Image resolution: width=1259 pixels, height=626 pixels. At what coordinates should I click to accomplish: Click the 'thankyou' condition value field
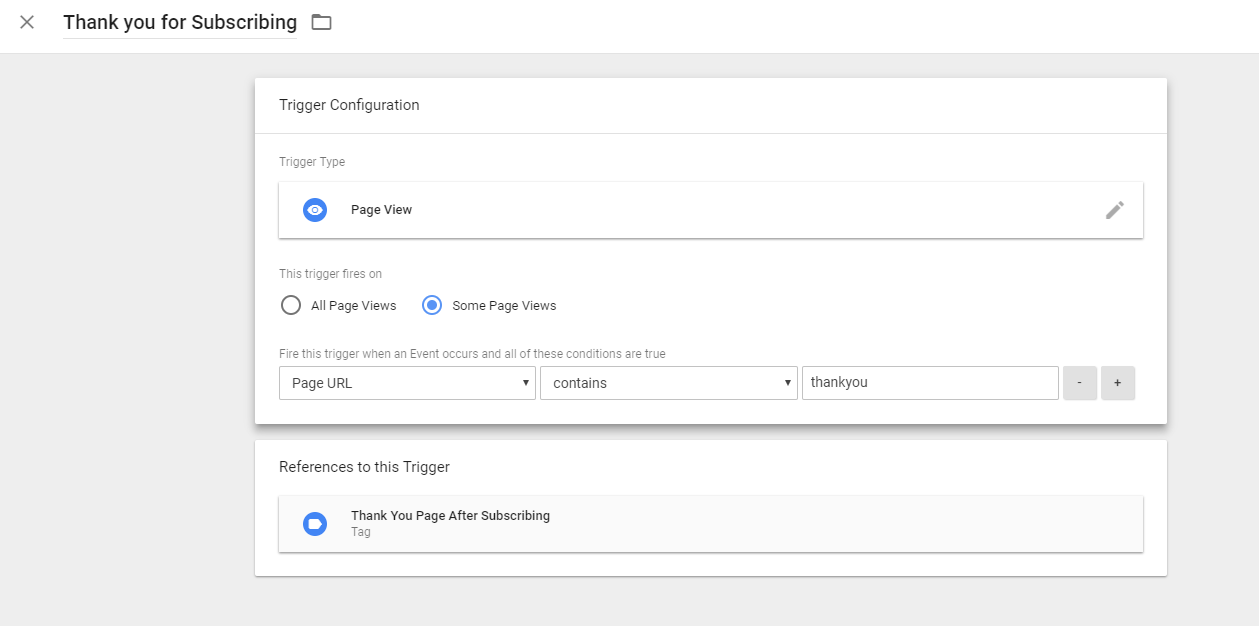point(929,383)
